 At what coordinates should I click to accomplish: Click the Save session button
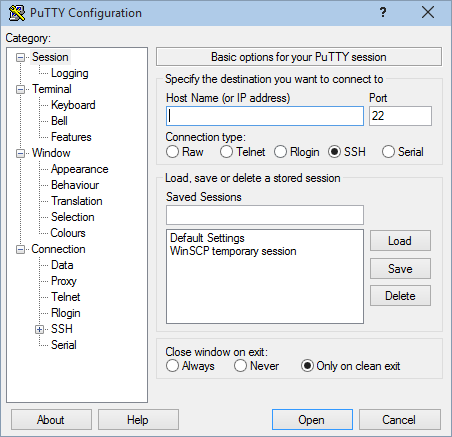(x=400, y=268)
